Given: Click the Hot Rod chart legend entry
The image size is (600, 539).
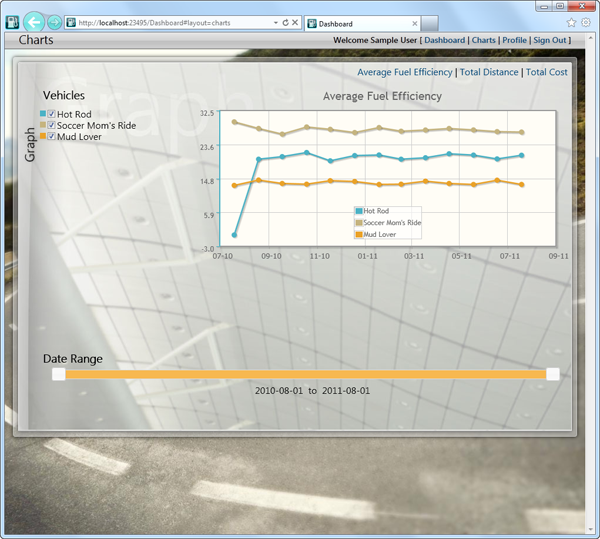Looking at the screenshot, I should point(372,211).
